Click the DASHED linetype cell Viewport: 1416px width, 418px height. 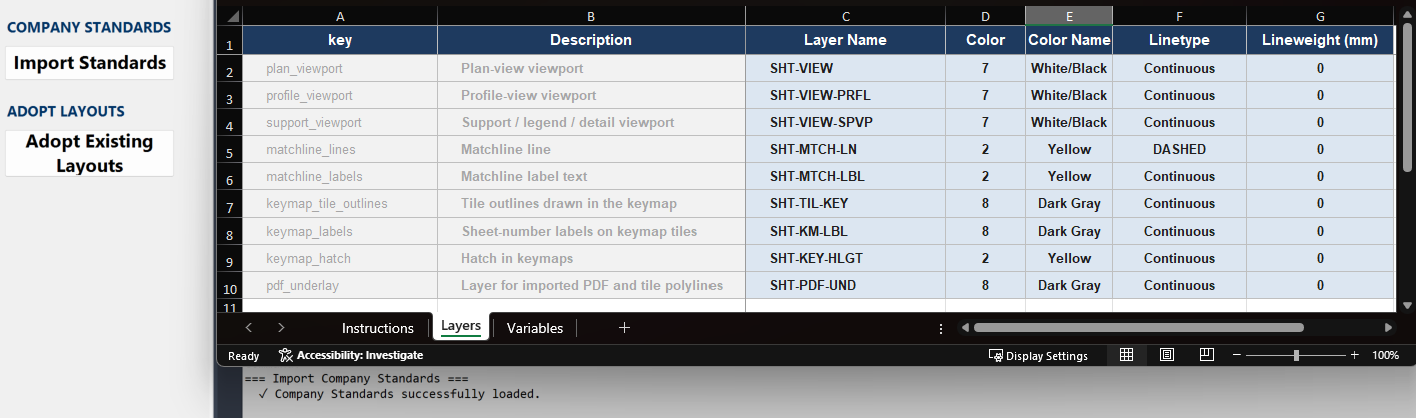[x=1180, y=149]
